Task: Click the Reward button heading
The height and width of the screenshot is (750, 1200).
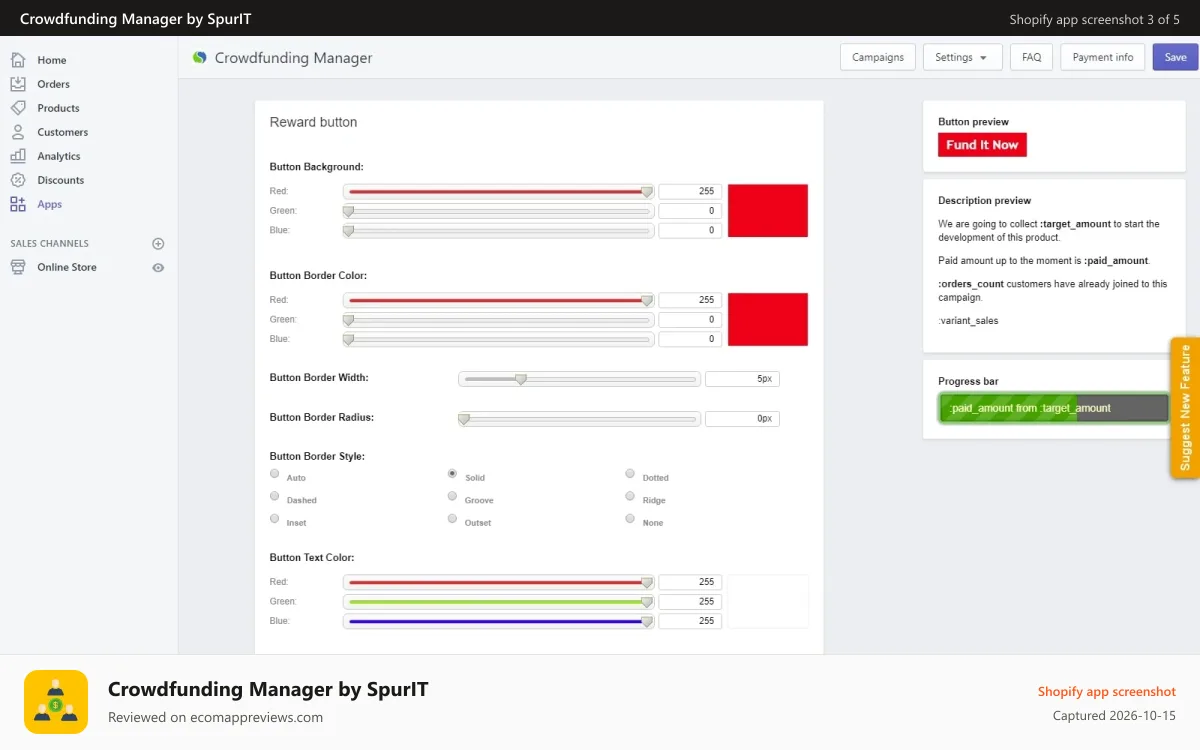Action: [313, 122]
